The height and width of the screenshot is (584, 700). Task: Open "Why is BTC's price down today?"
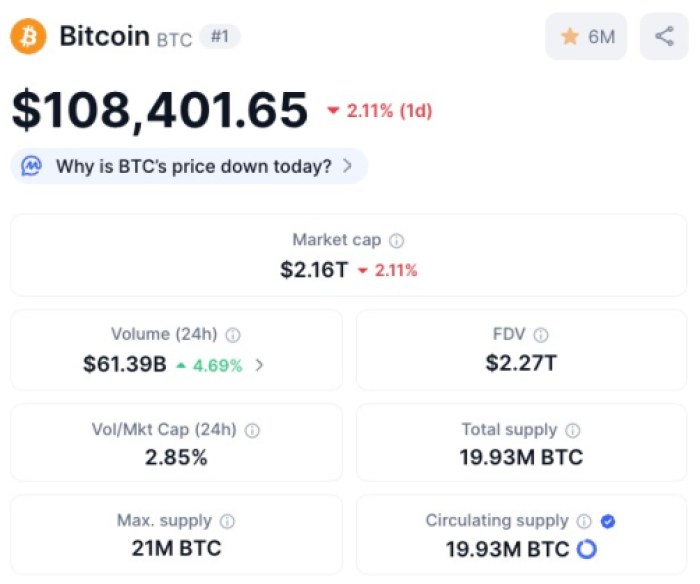click(x=193, y=166)
